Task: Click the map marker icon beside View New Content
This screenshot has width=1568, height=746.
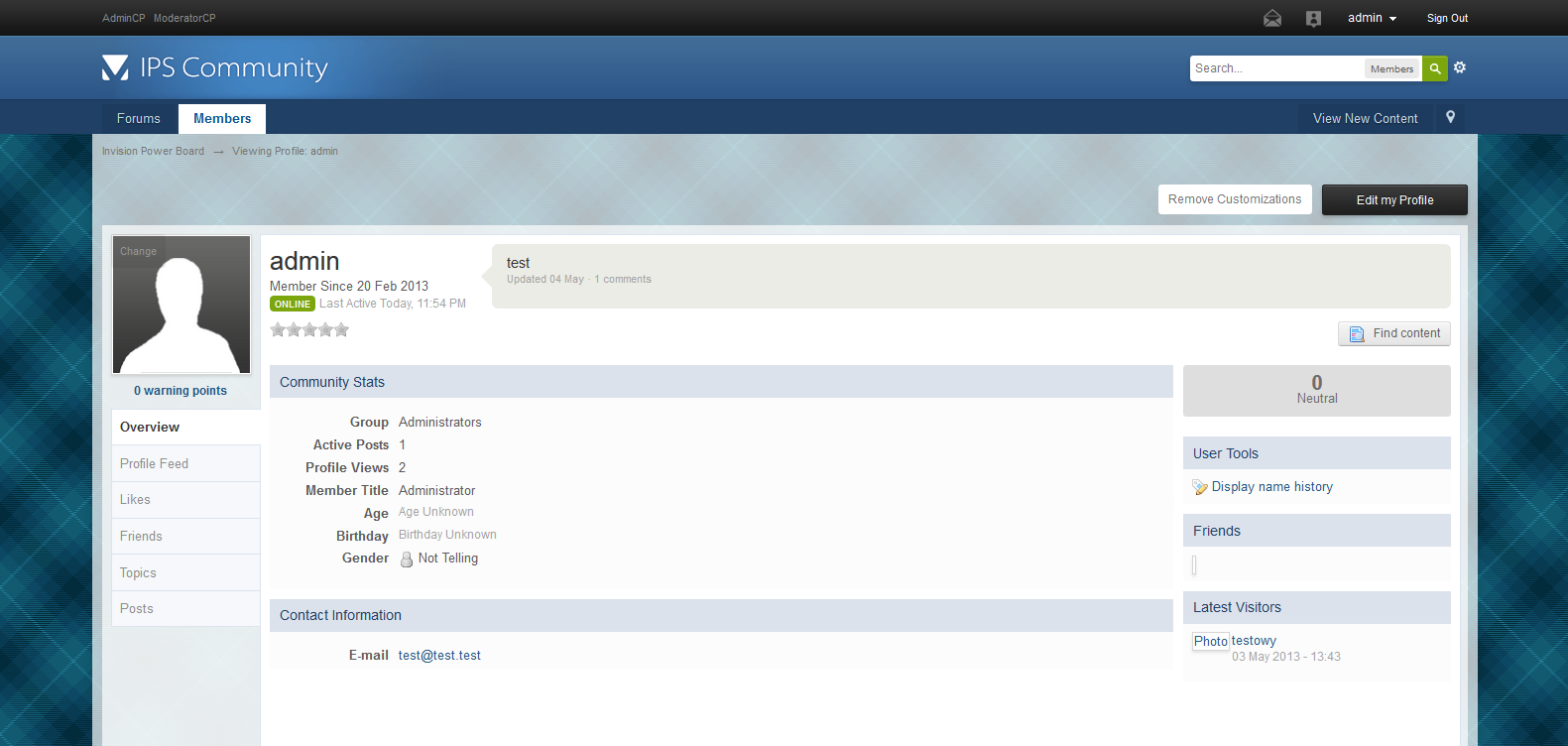Action: pyautogui.click(x=1450, y=117)
